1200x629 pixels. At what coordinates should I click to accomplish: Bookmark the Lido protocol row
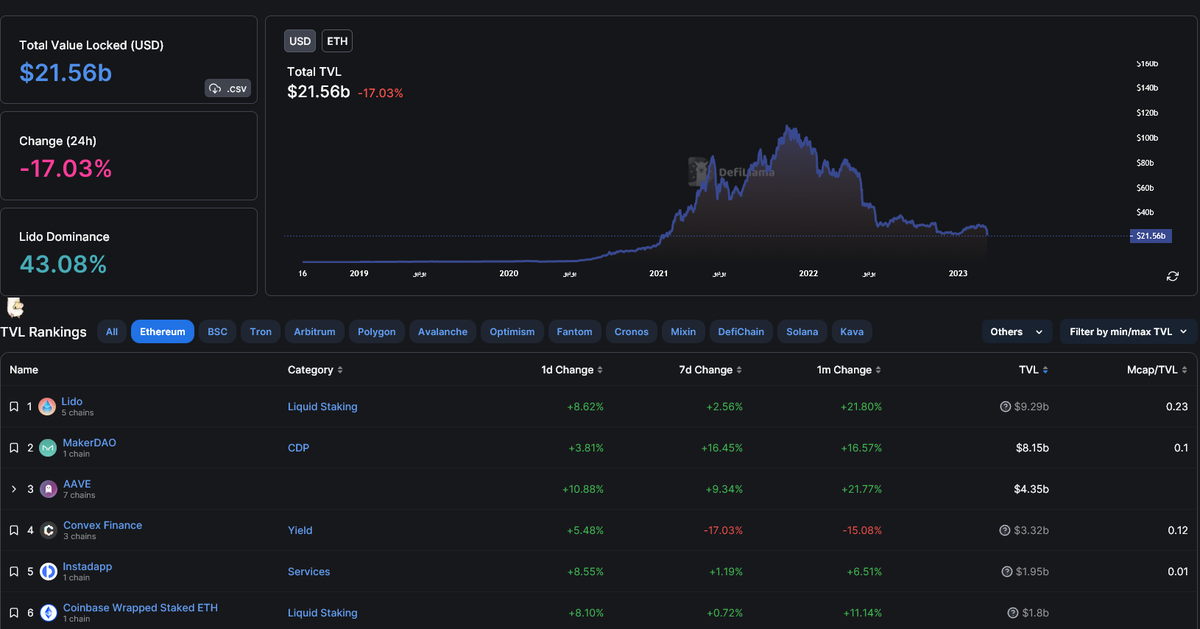(x=14, y=407)
